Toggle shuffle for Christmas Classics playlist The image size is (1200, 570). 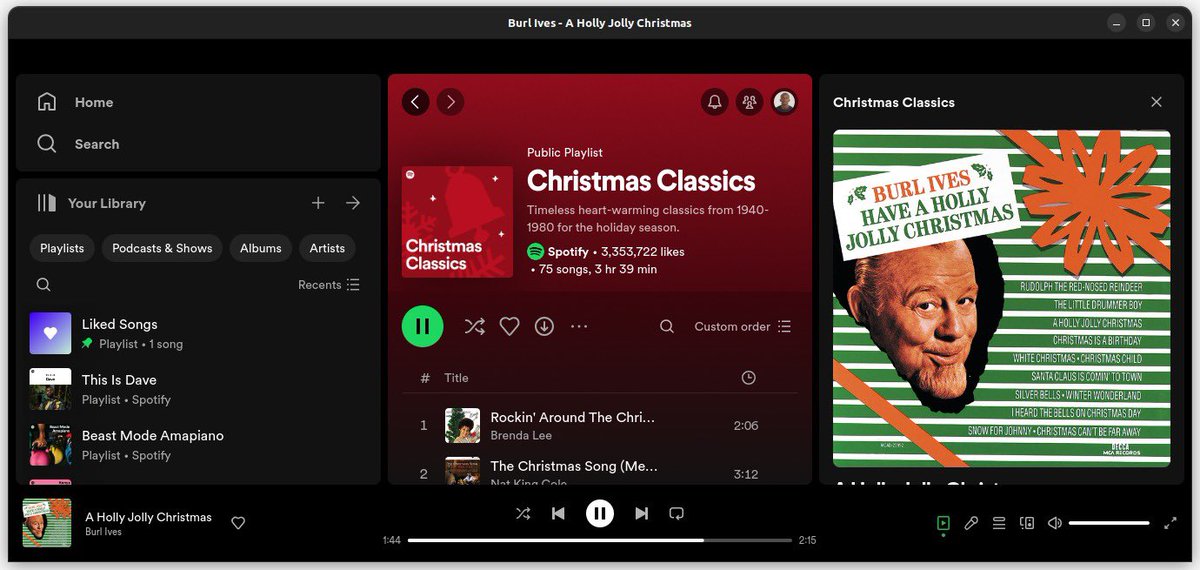pos(474,326)
